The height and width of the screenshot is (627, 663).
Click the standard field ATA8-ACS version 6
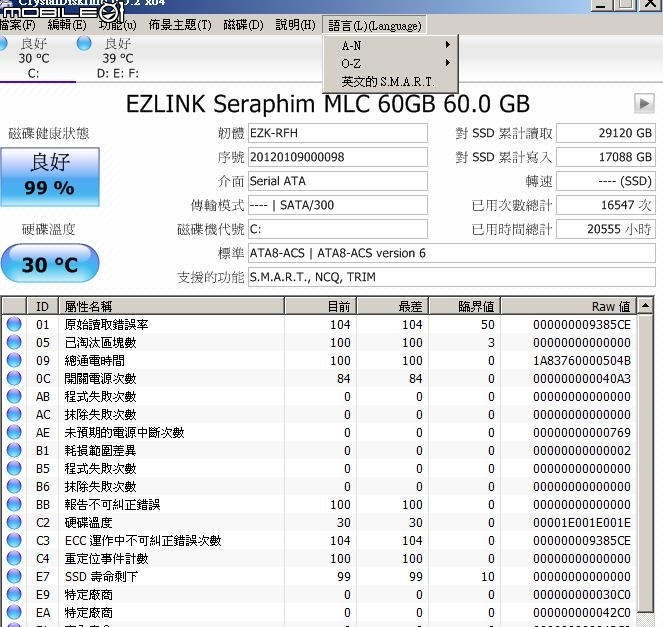click(x=452, y=253)
